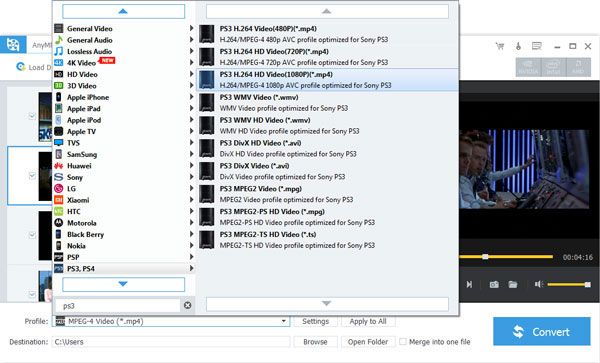The height and width of the screenshot is (363, 600).
Task: Click the Load Disc button
Action: (x=34, y=67)
